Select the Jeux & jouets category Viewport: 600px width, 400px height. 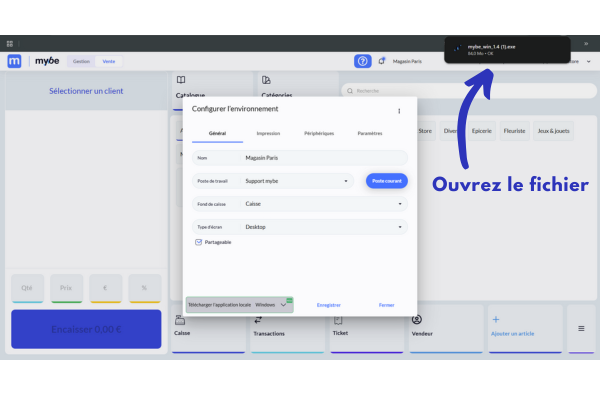tap(553, 131)
